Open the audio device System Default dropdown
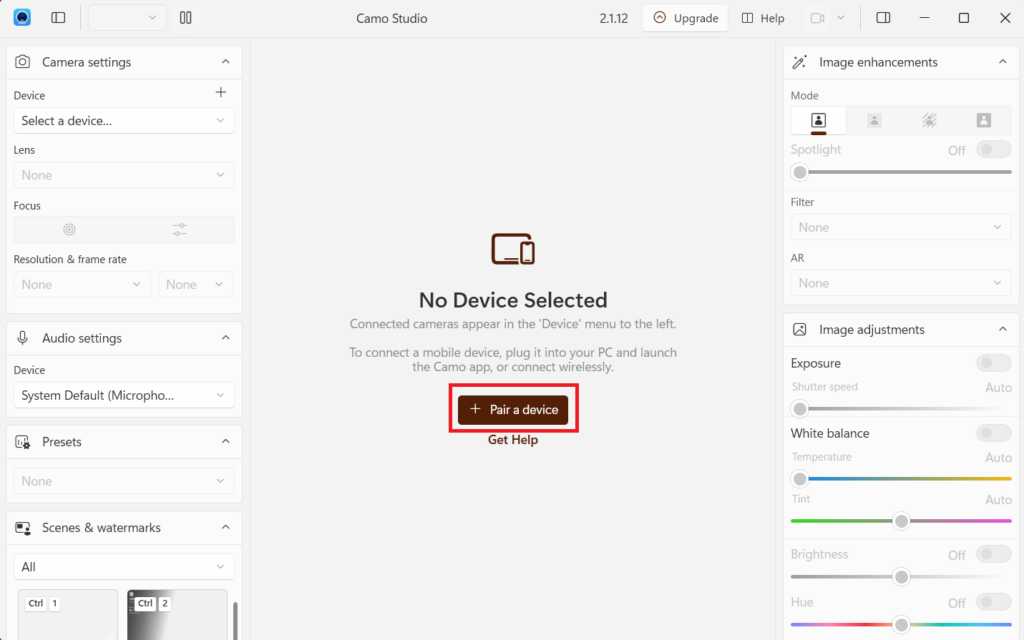This screenshot has height=640, width=1024. pyautogui.click(x=123, y=395)
